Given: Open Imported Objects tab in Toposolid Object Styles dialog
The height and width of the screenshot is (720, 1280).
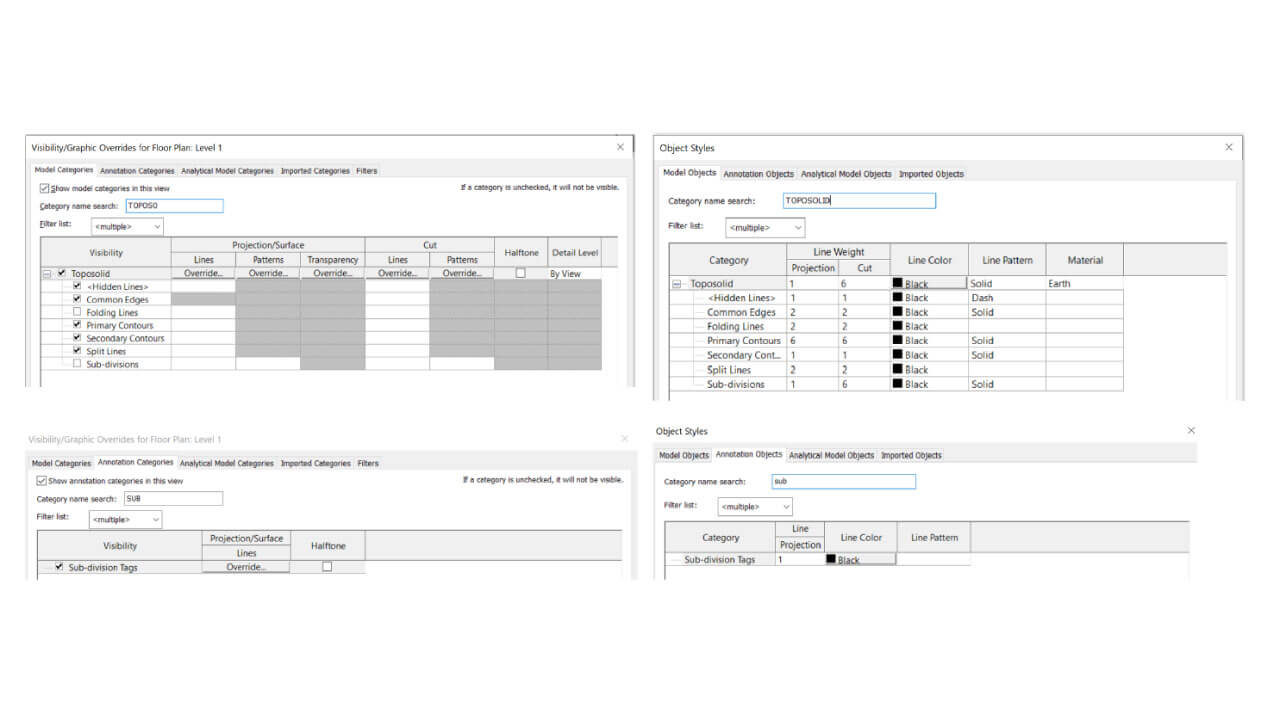Looking at the screenshot, I should (931, 174).
